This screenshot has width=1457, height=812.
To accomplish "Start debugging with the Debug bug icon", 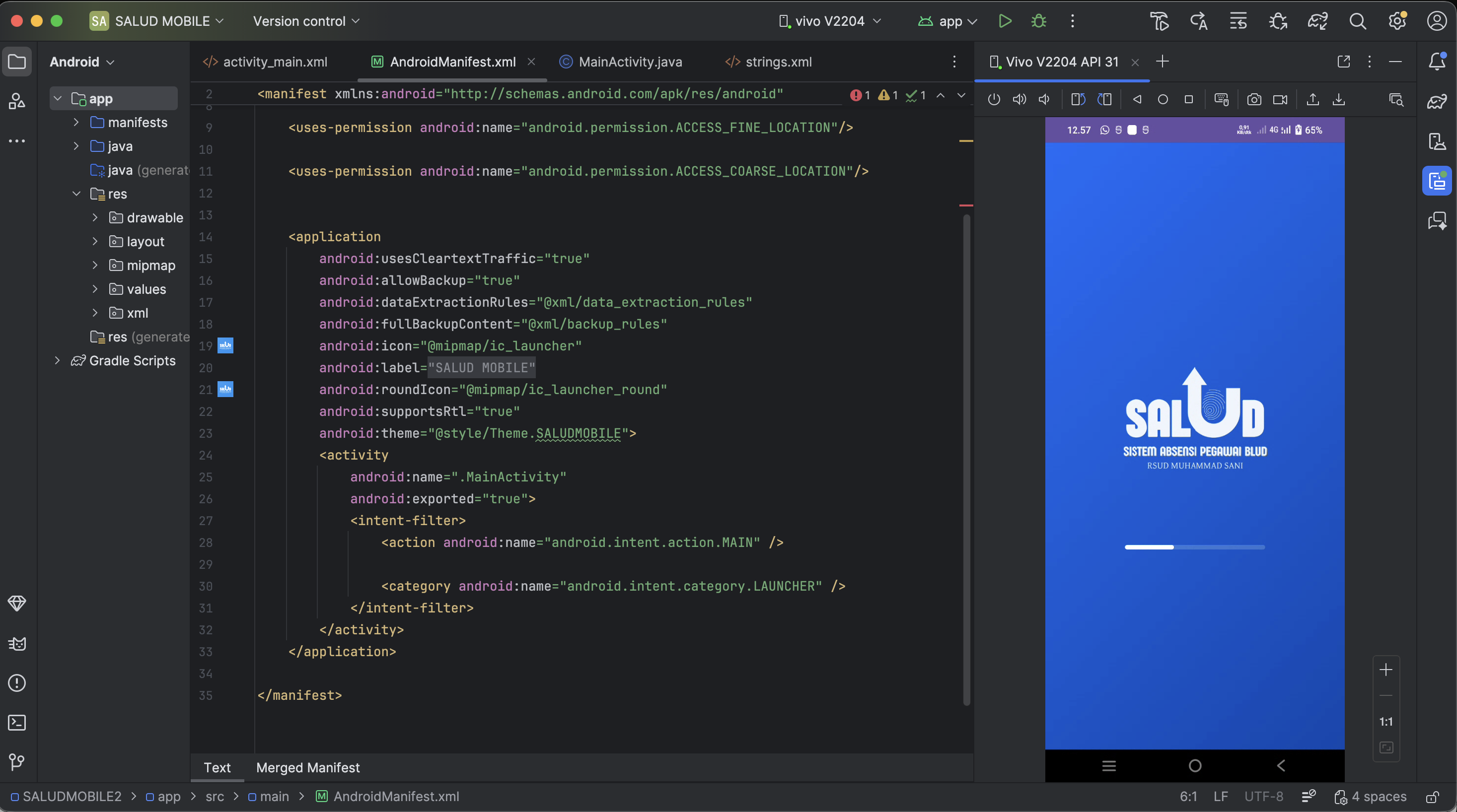I will click(x=1038, y=21).
